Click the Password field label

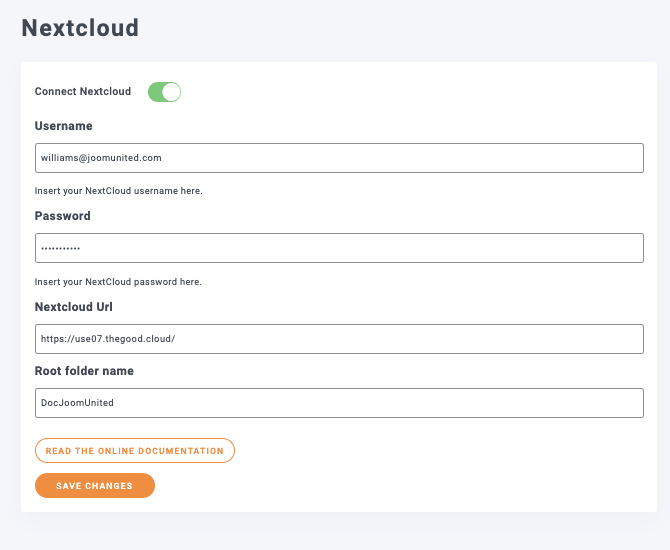pos(63,216)
